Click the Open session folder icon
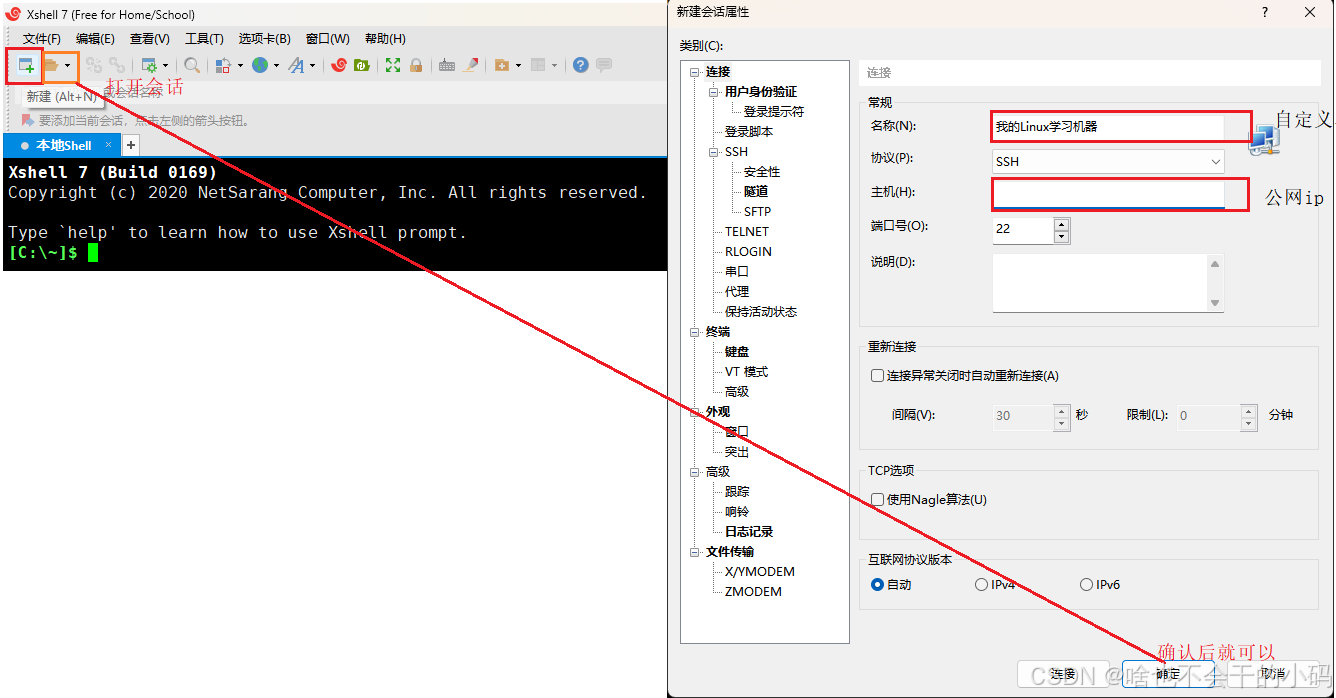 tap(51, 66)
